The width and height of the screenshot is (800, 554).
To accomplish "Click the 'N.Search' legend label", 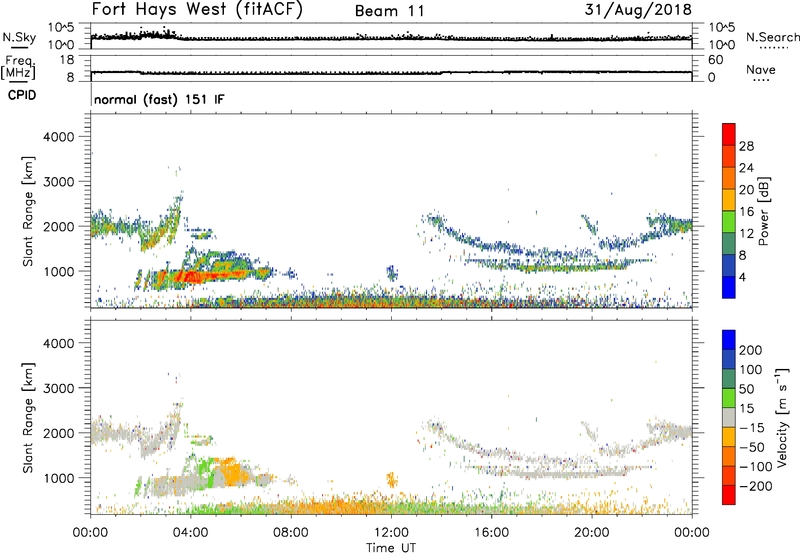I will click(772, 37).
